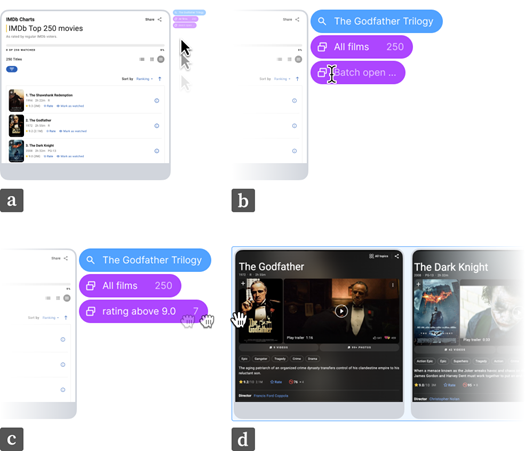Screen dimensions: 525x451
Task: Open the three-dot menu on The Godfather trailer
Action: 393,285
